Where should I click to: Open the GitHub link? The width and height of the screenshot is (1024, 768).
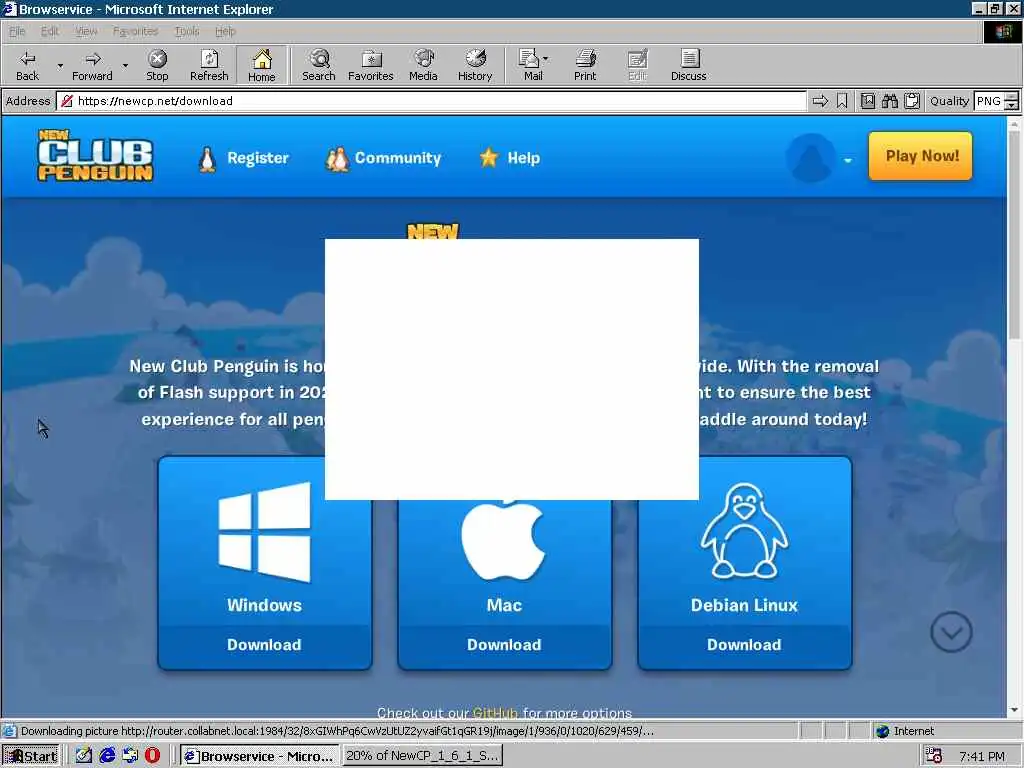[495, 712]
